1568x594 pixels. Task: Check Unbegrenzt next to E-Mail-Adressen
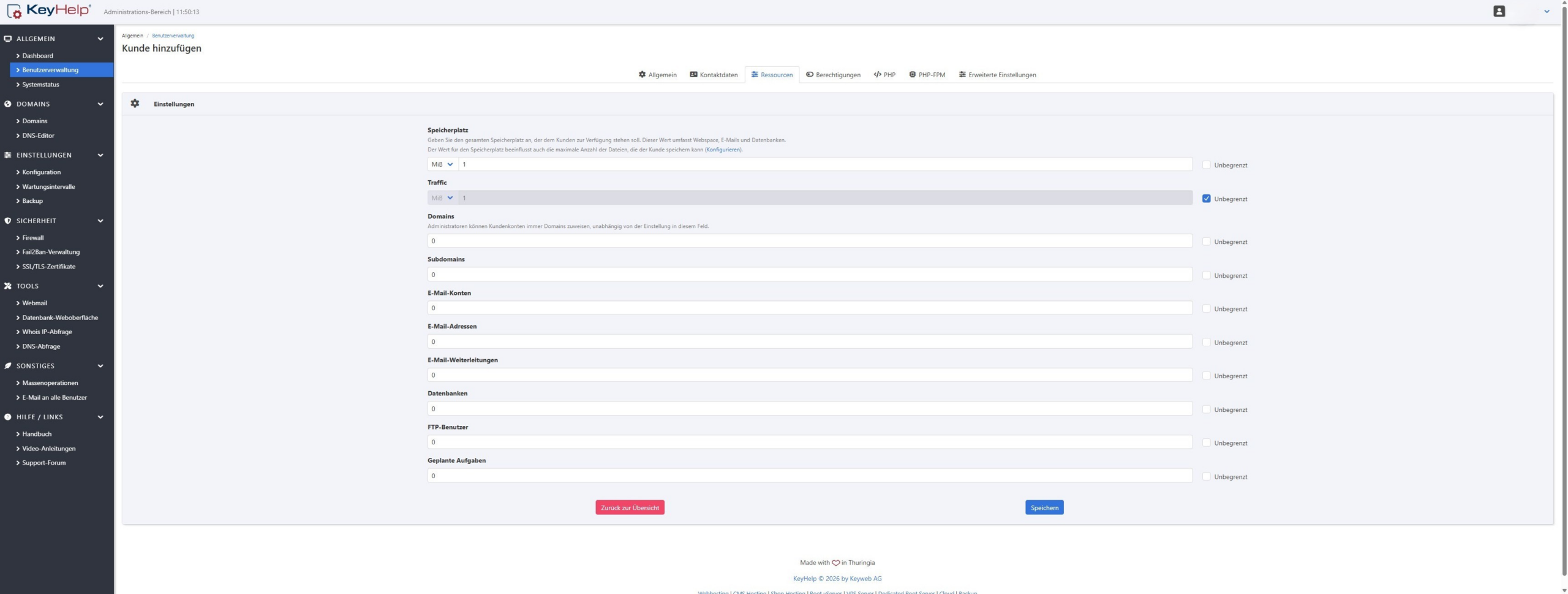point(1206,342)
